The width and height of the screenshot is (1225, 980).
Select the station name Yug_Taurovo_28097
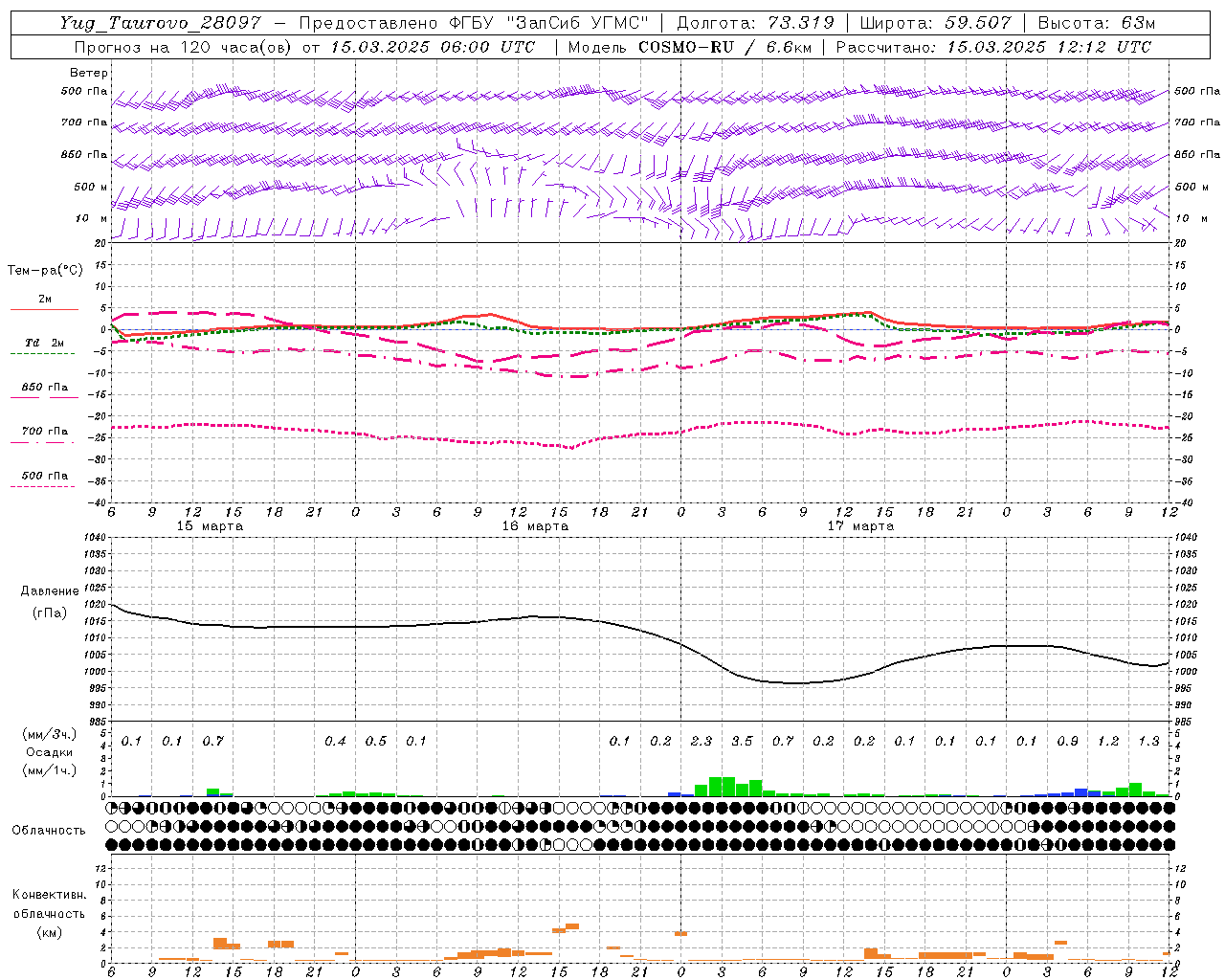pyautogui.click(x=160, y=23)
